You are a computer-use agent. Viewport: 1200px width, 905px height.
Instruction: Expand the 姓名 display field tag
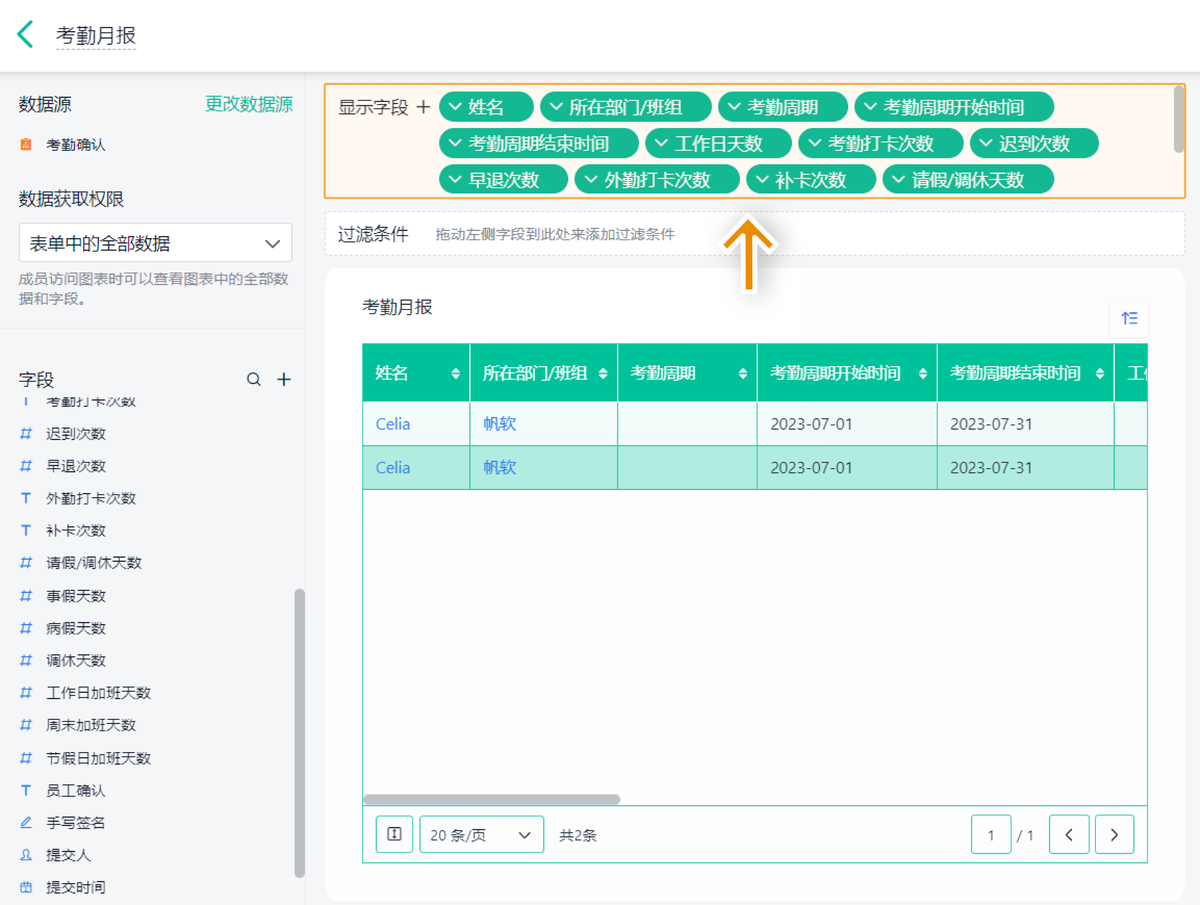[455, 107]
